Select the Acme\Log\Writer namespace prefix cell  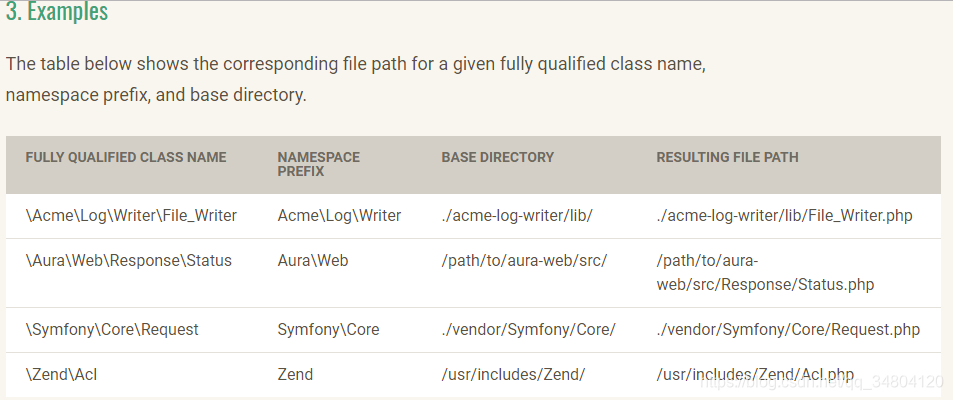pyautogui.click(x=339, y=216)
